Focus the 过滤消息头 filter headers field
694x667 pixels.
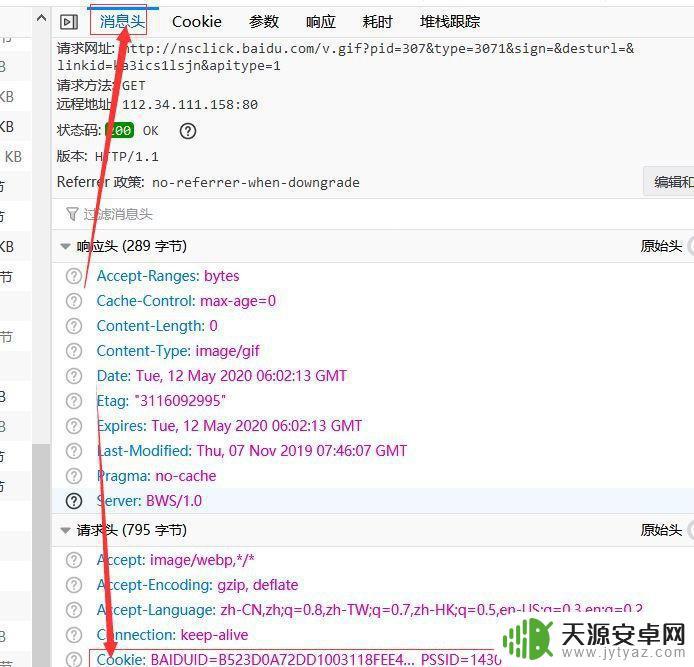pyautogui.click(x=373, y=214)
